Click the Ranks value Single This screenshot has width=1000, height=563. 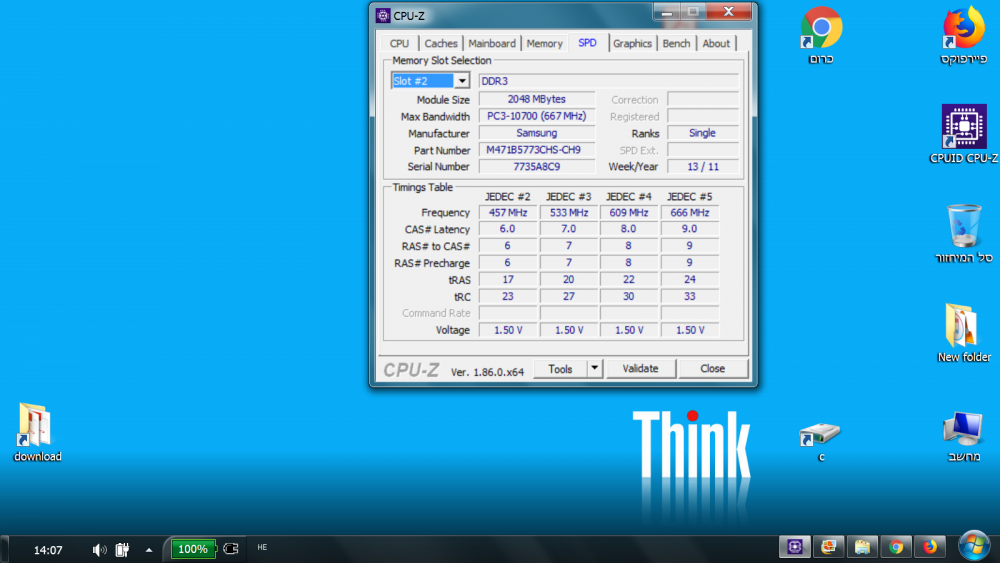702,133
